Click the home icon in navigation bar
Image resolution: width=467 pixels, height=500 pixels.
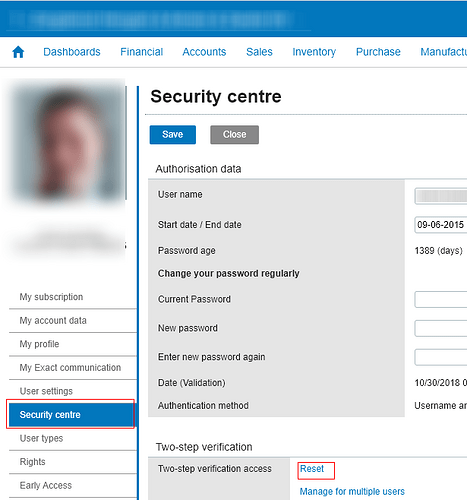tap(18, 52)
